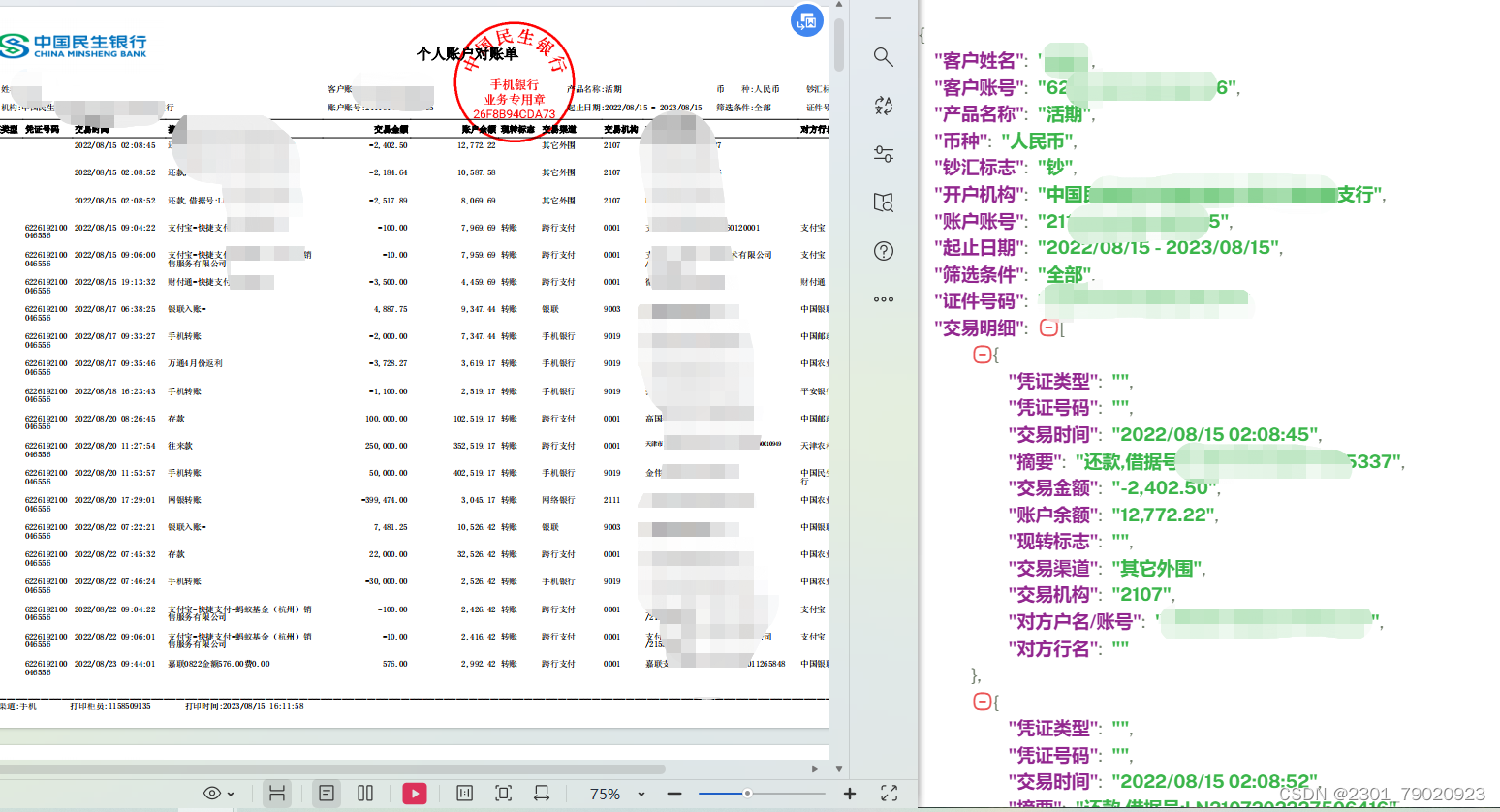Click the horizontal scrollbar right arrow
The height and width of the screenshot is (812, 1500).
(x=814, y=769)
